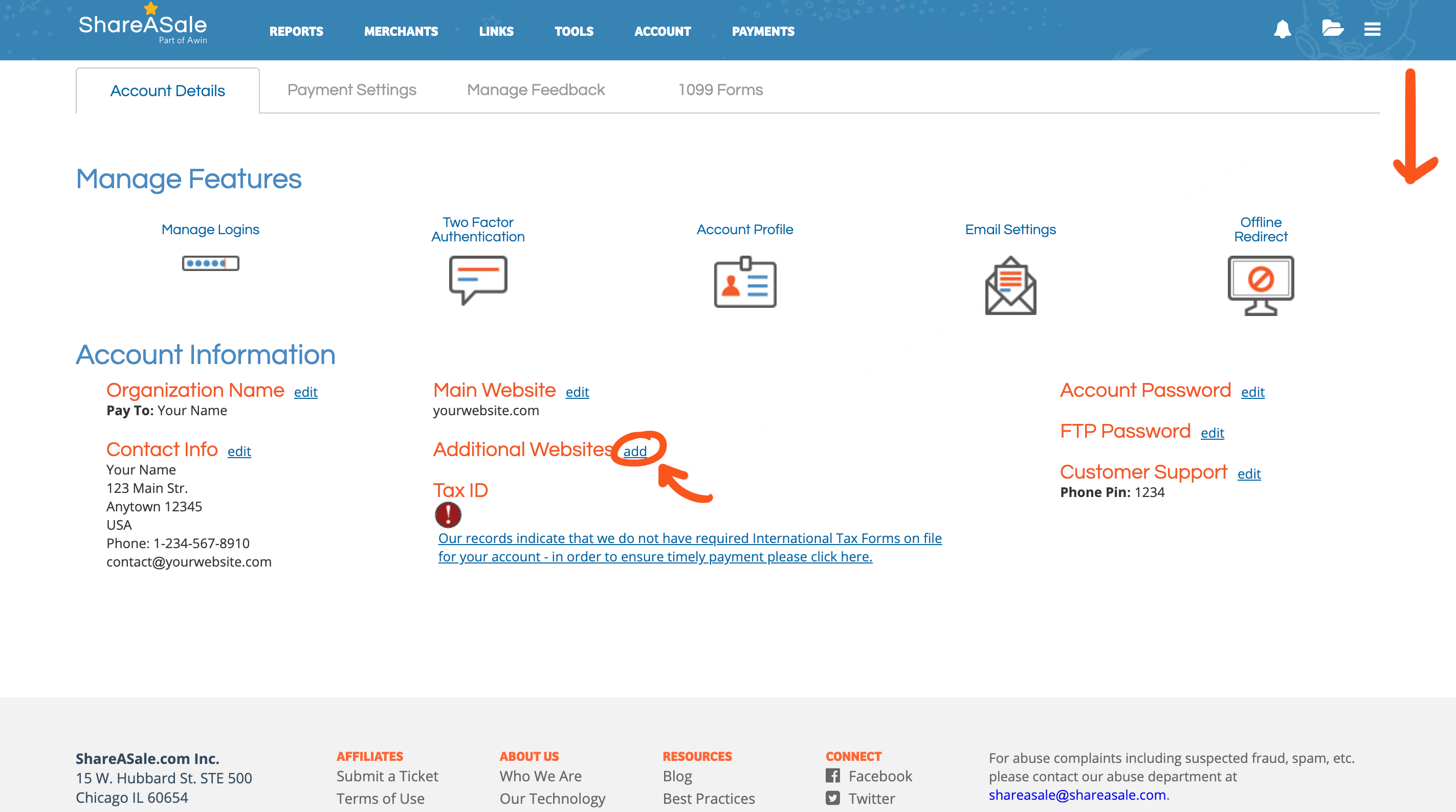Click the Anytown 12345 address line
This screenshot has width=1456, height=812.
click(154, 506)
